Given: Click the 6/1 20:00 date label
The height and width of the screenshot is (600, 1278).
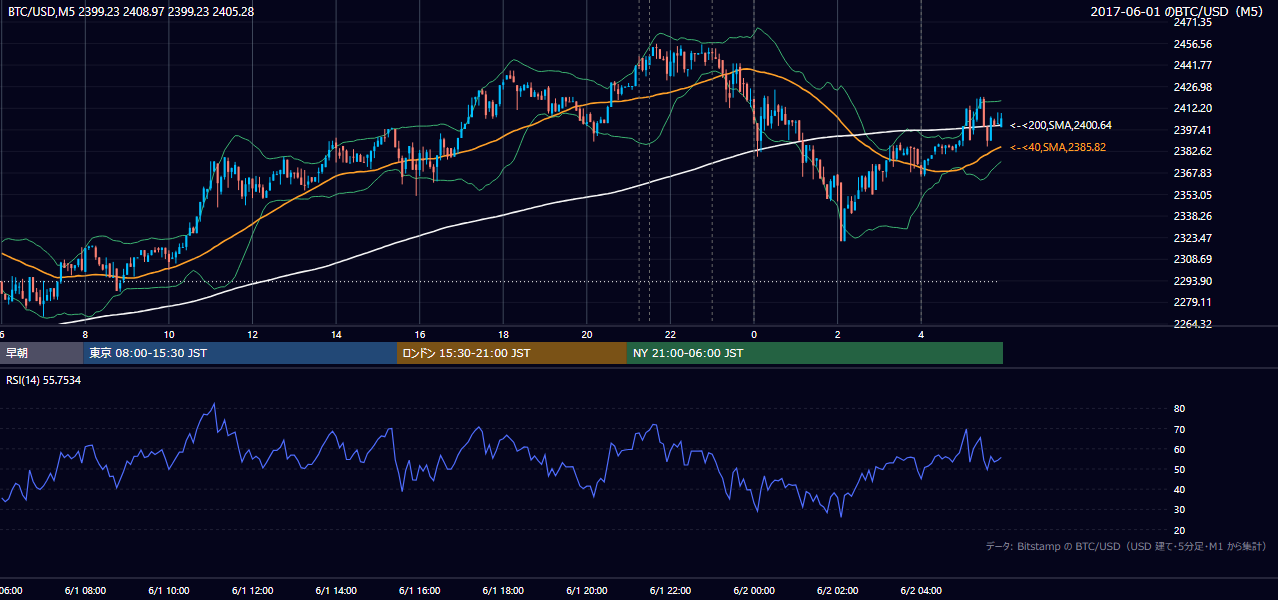Looking at the screenshot, I should pyautogui.click(x=587, y=590).
